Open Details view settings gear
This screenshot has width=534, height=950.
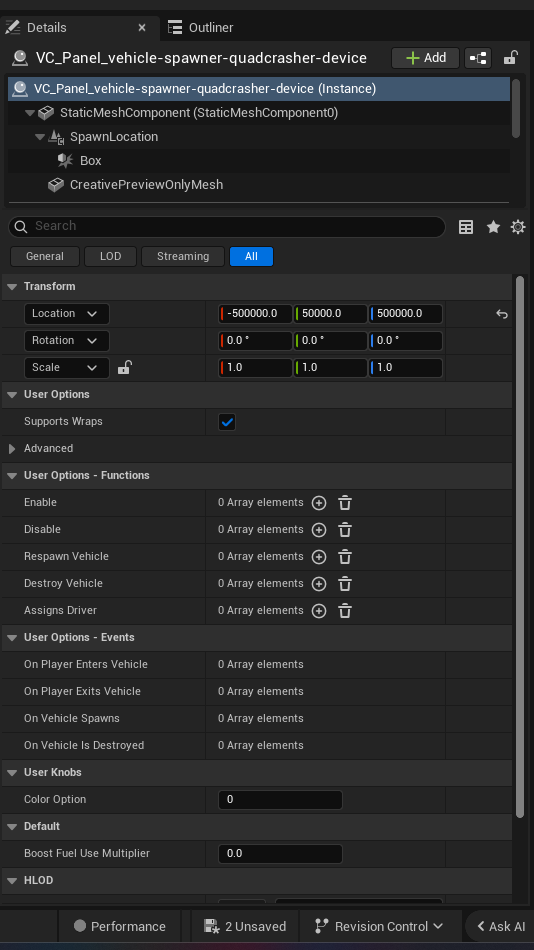(518, 227)
